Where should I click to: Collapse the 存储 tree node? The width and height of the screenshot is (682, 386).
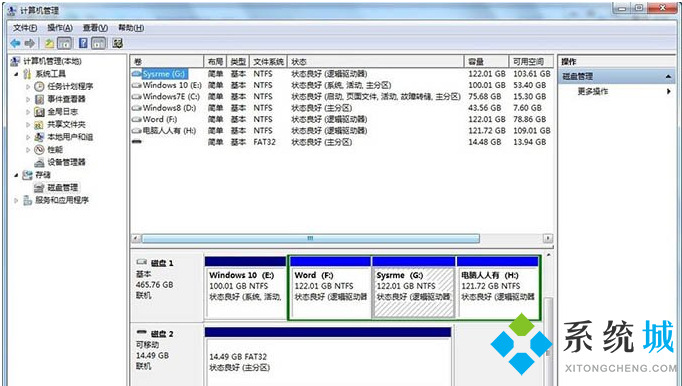(x=16, y=175)
